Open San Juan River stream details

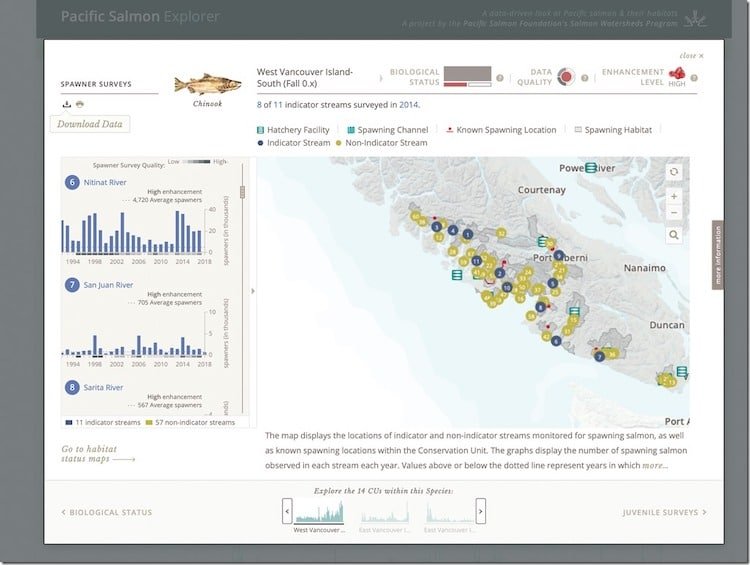point(108,285)
